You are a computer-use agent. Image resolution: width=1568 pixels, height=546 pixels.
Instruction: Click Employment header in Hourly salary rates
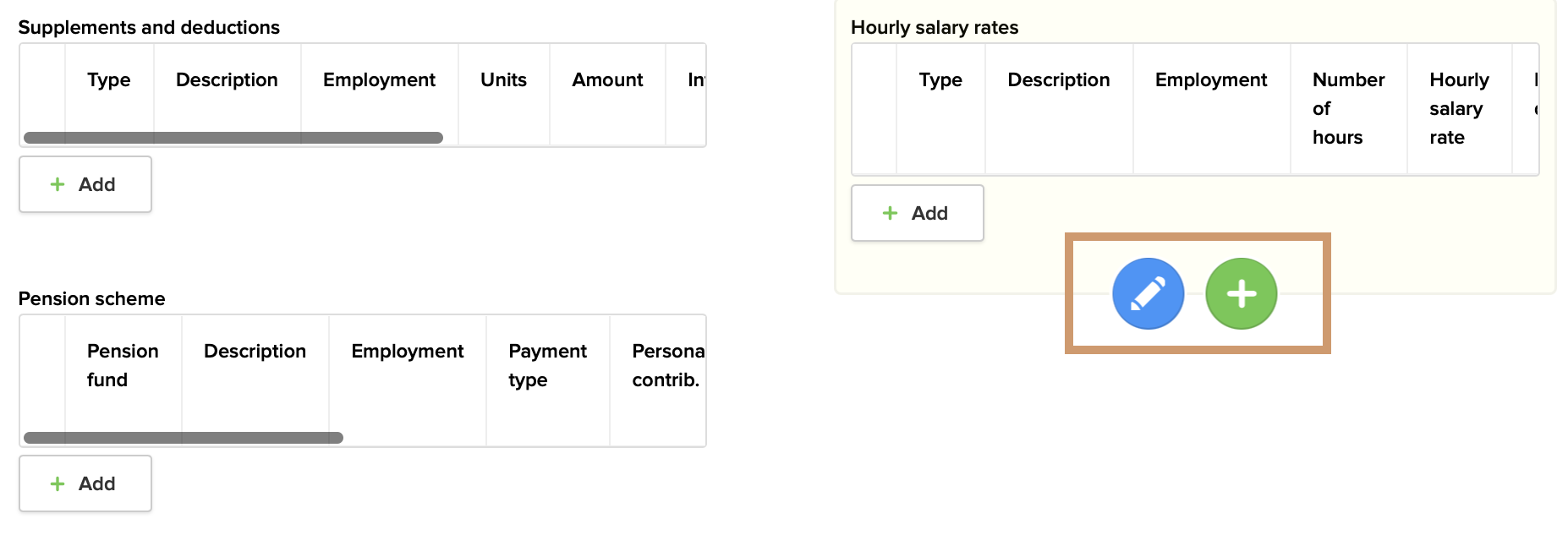(x=1211, y=79)
